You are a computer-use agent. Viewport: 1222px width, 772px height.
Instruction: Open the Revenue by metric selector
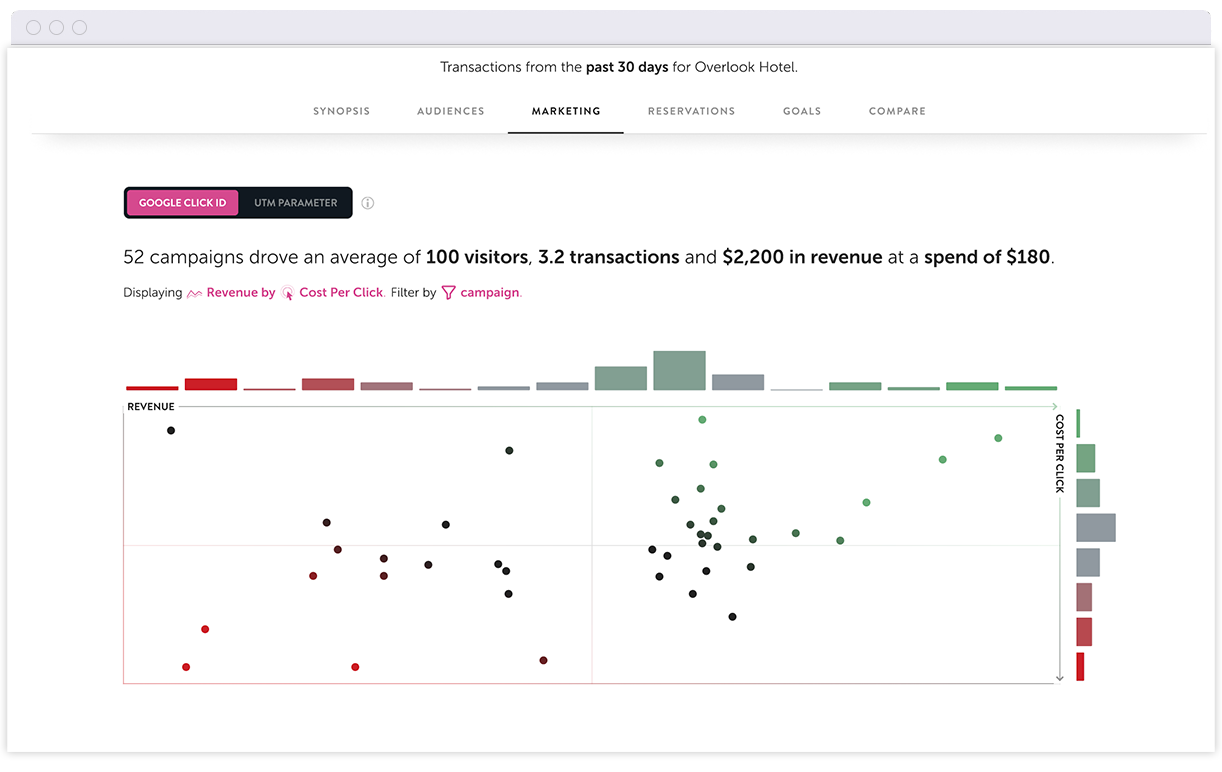point(240,293)
